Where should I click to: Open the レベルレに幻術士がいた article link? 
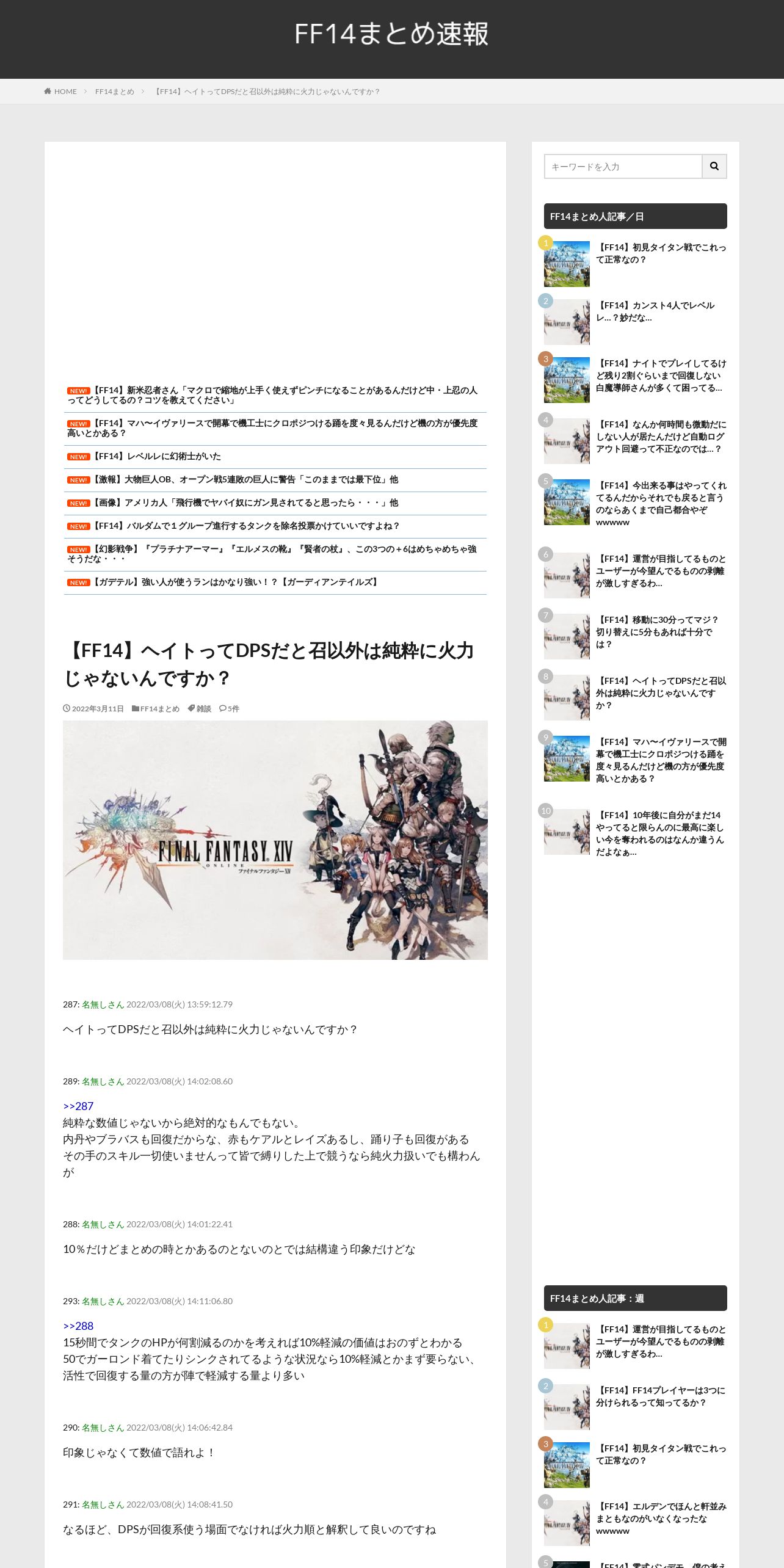[x=156, y=456]
